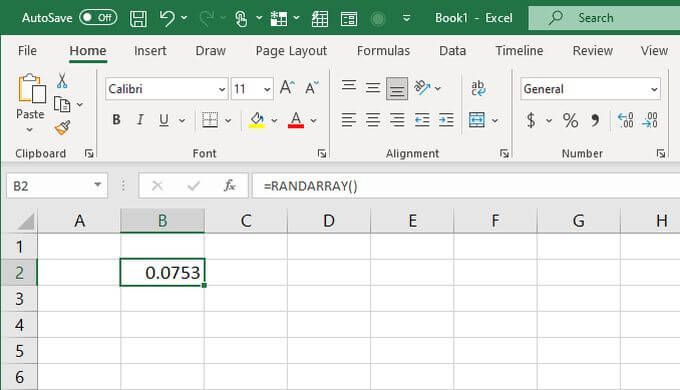Toggle Bold formatting

tap(116, 120)
